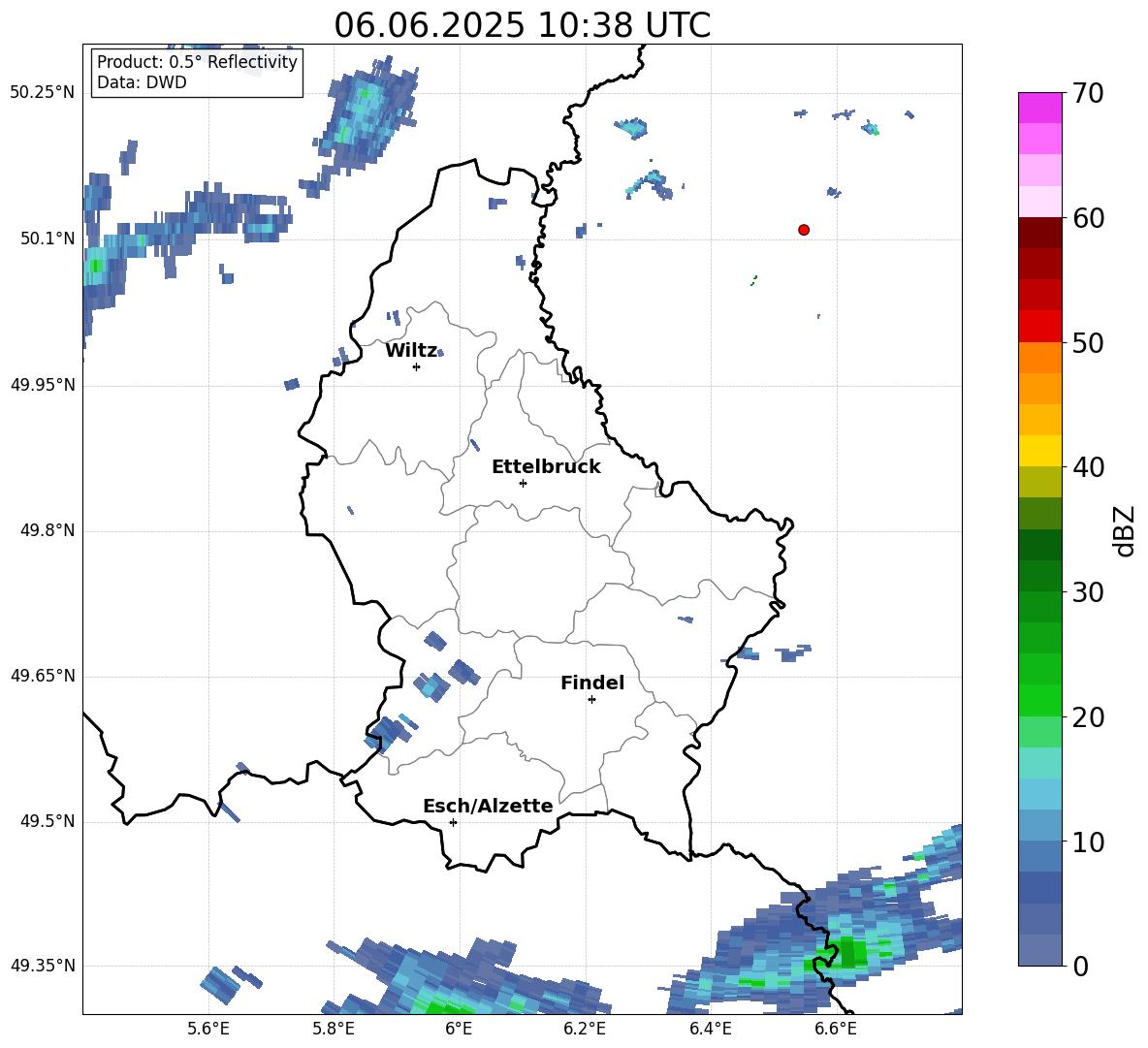
Task: Click the red dot marker on map
Action: coord(804,230)
